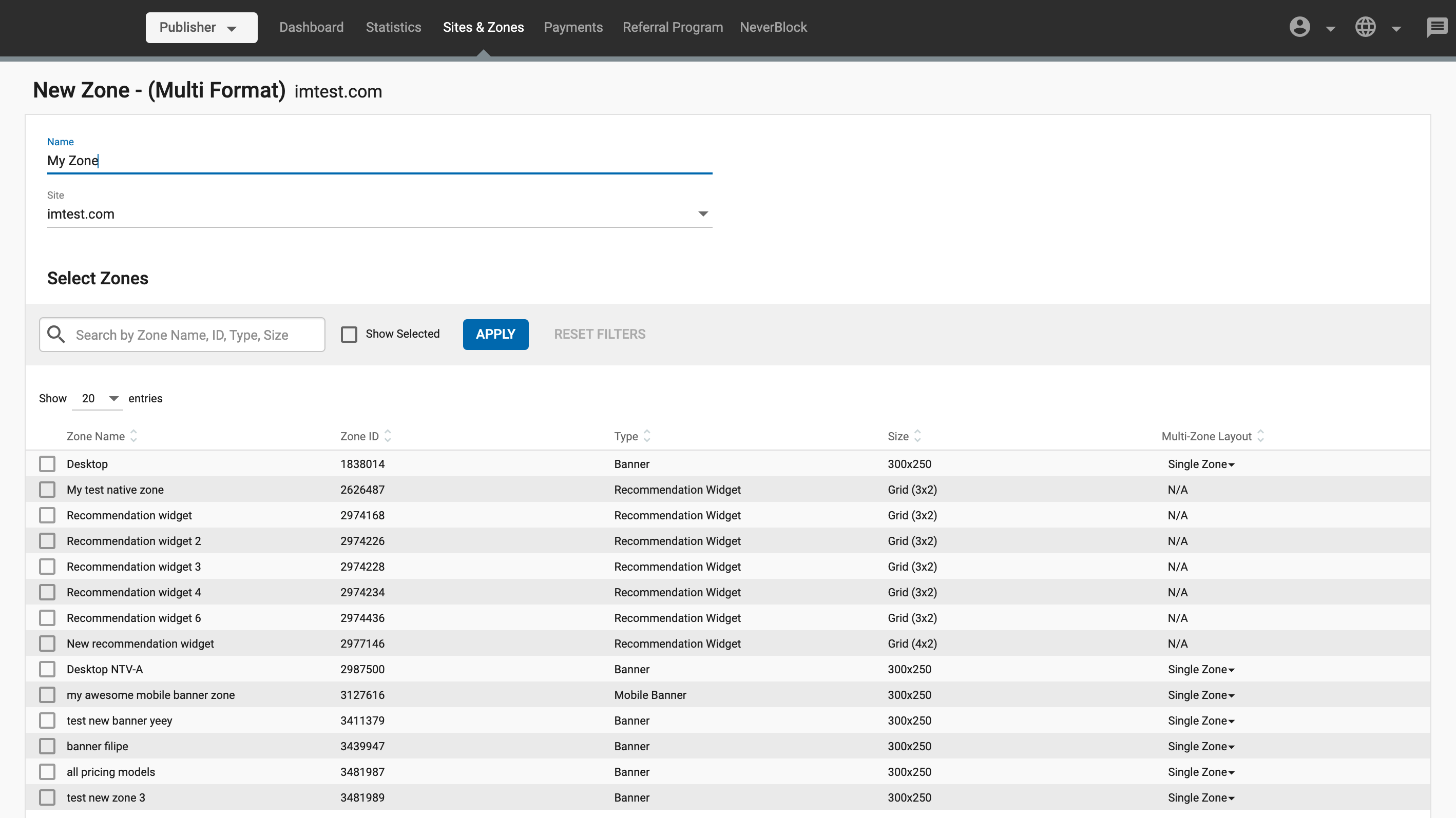Screen dimensions: 1456x818
Task: Click the globe language icon
Action: [1365, 27]
